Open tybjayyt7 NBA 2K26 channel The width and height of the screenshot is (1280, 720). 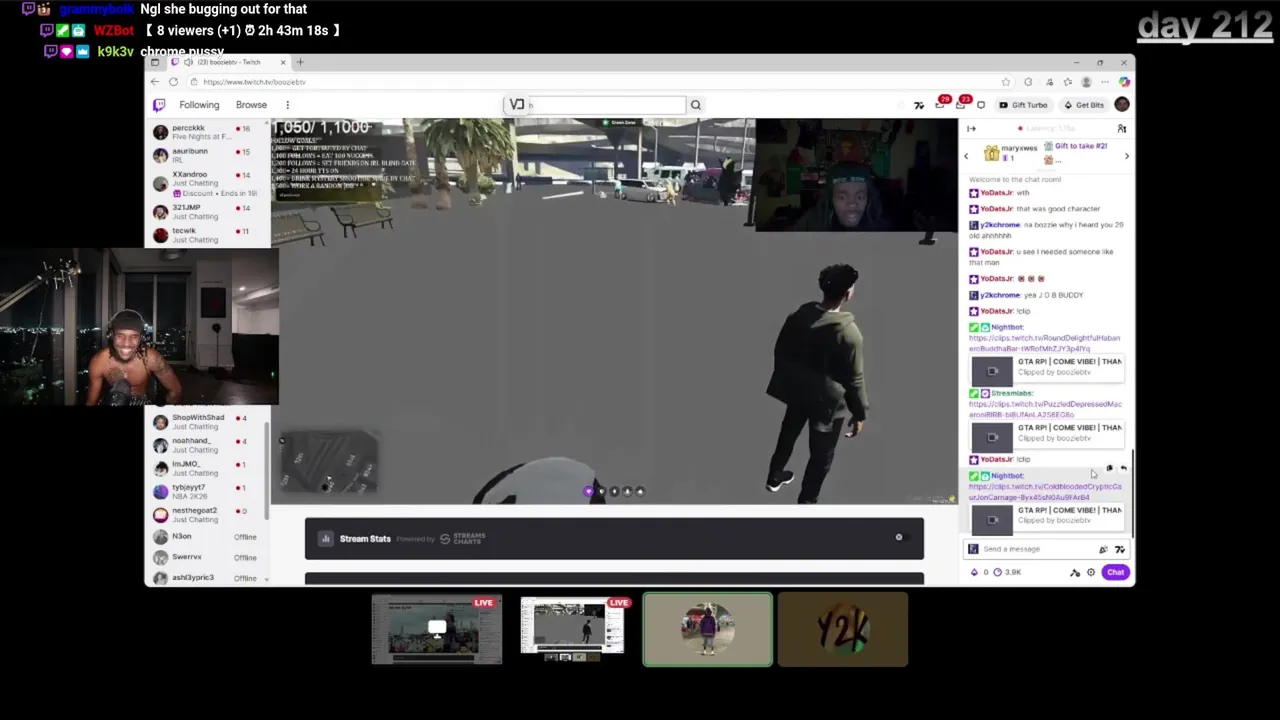click(207, 491)
